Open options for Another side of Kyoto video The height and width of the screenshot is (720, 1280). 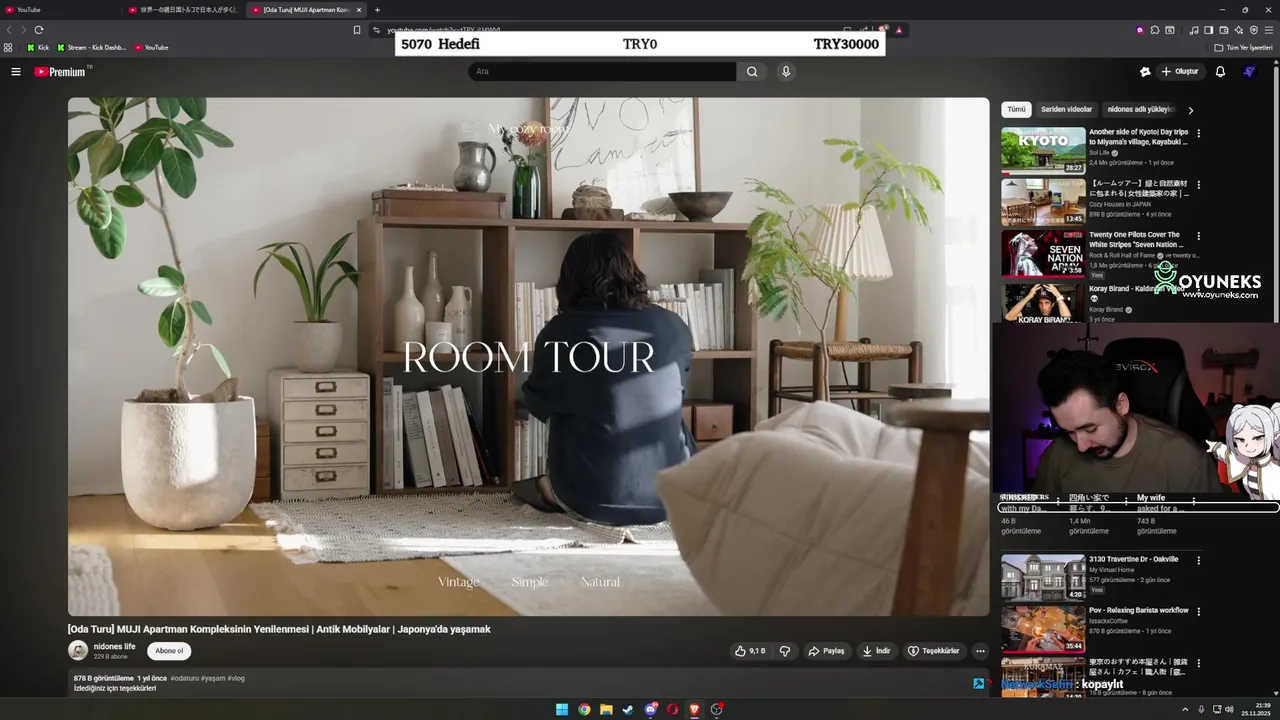tap(1199, 133)
